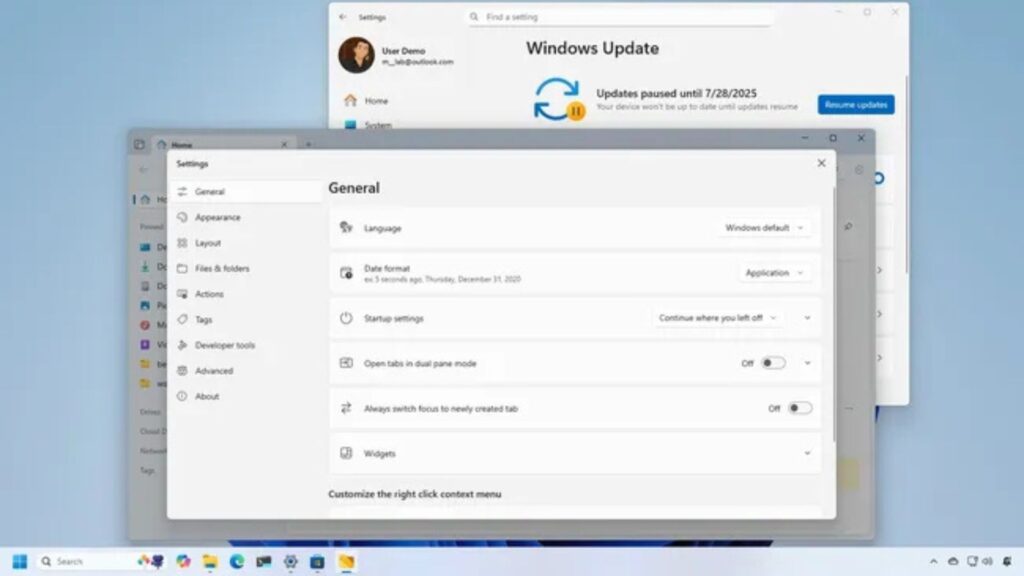Open the Date format Application dropdown

(774, 273)
